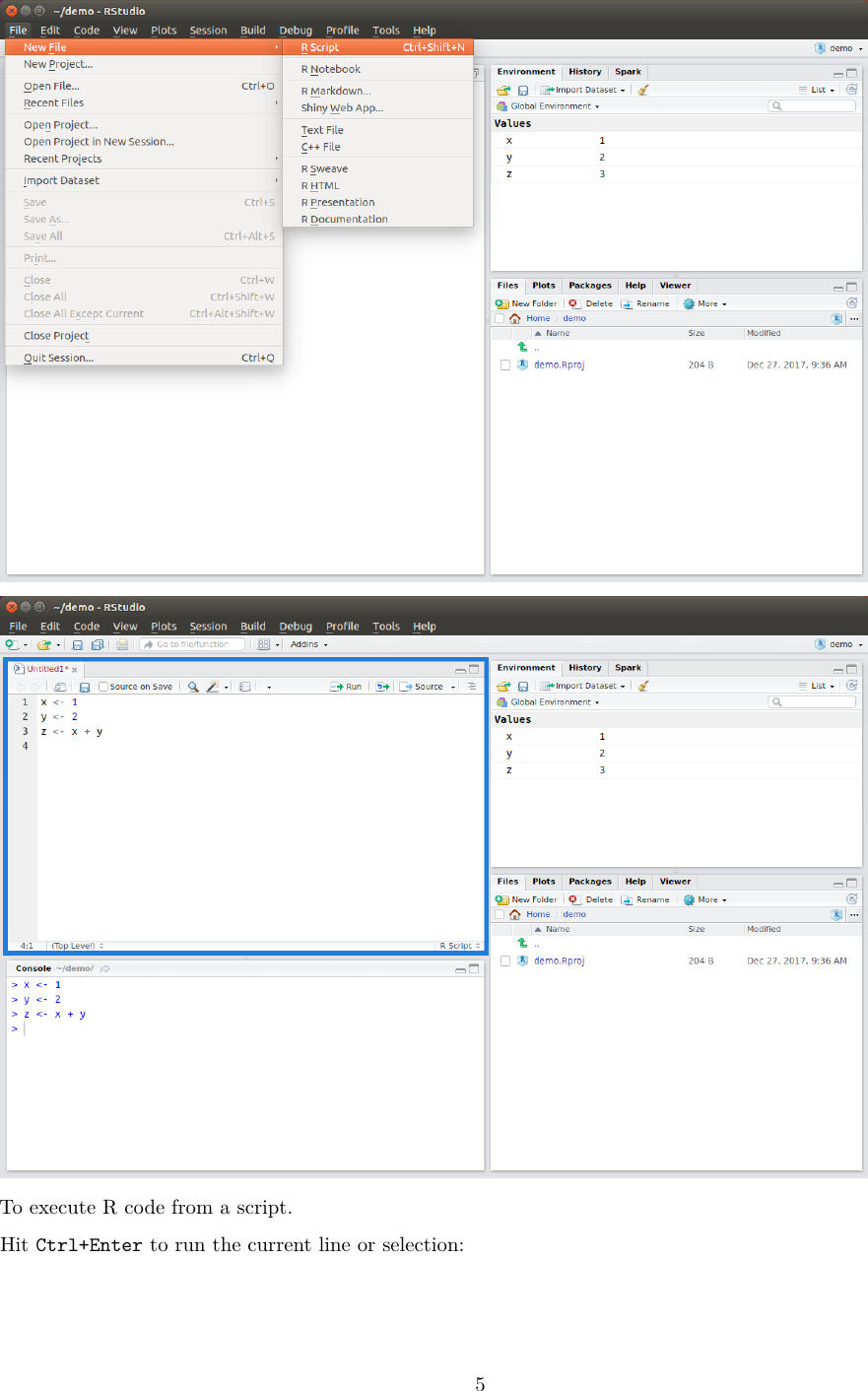Viewport: 868px width, 1391px height.
Task: Tick the checkbox beside Home in the window with File menu open
Action: pyautogui.click(x=500, y=318)
